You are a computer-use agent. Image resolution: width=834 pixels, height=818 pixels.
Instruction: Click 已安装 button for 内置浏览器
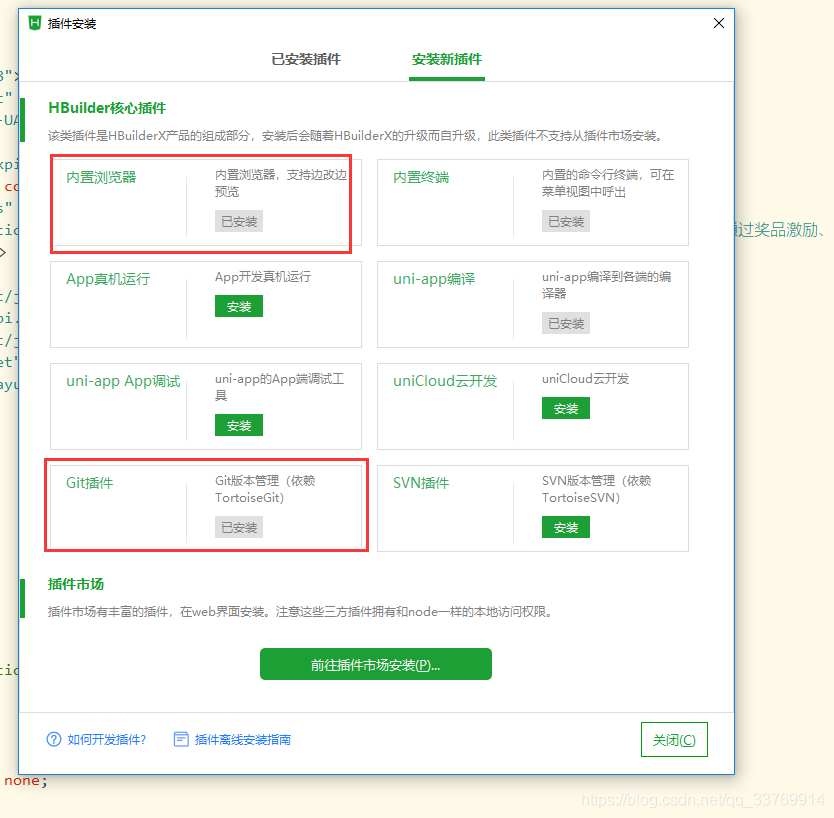239,221
